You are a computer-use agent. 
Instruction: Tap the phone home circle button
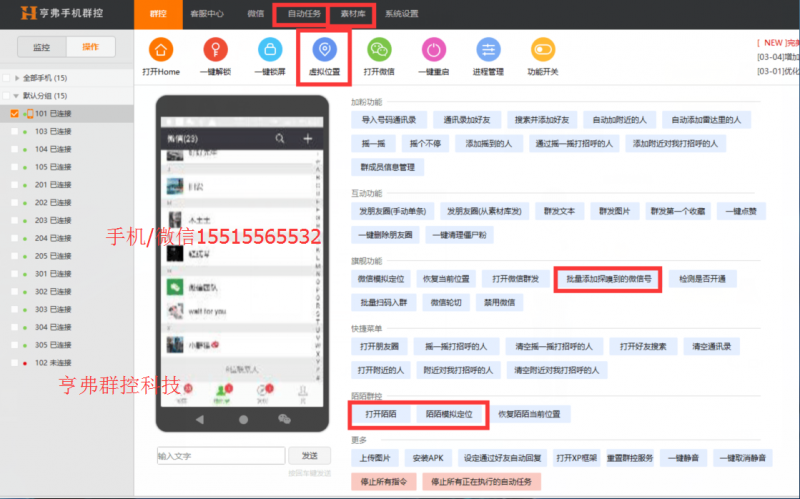pos(243,419)
